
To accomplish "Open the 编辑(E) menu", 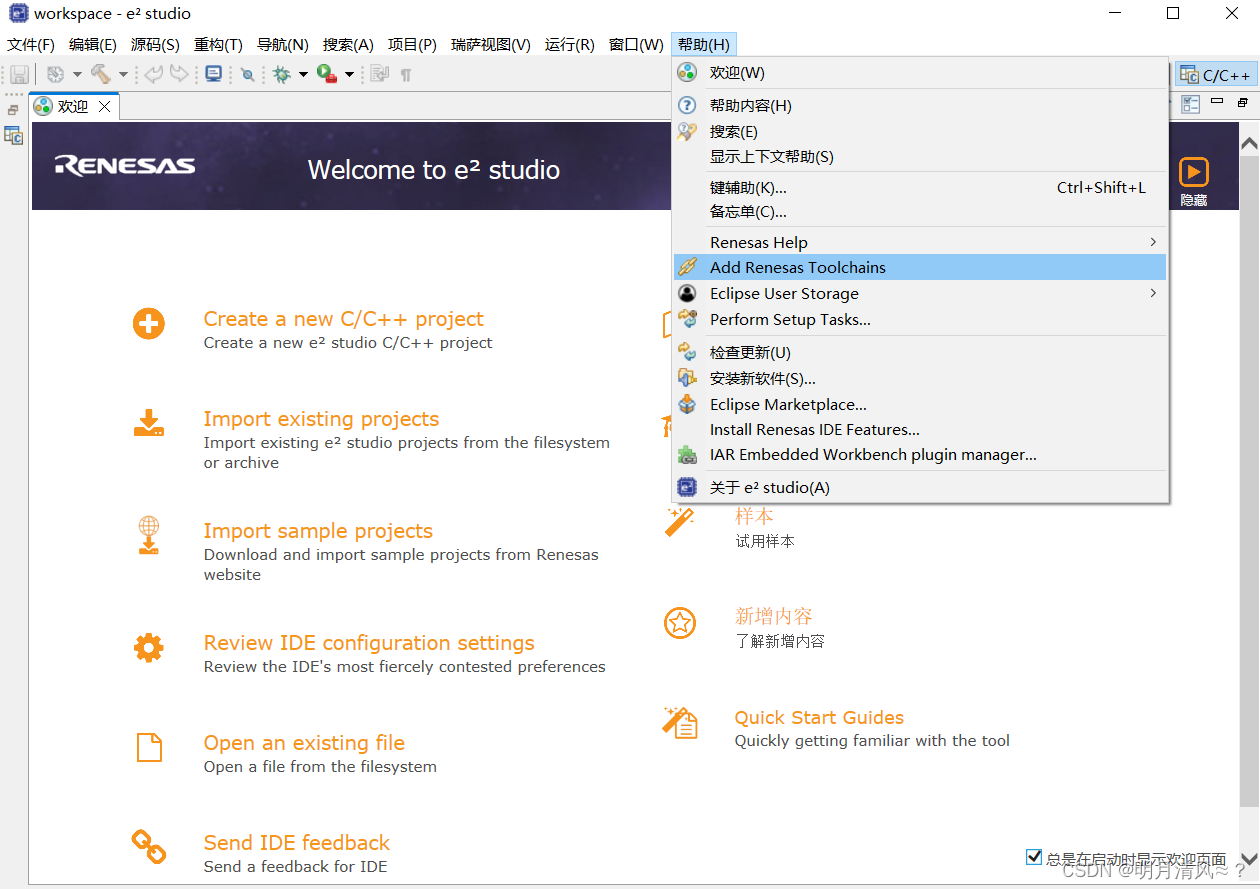I will click(x=93, y=45).
